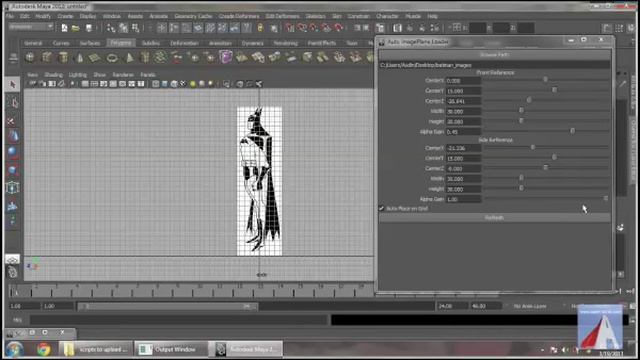This screenshot has width=640, height=360.
Task: Adjust Side Reference CenterZ slider
Action: 545,168
